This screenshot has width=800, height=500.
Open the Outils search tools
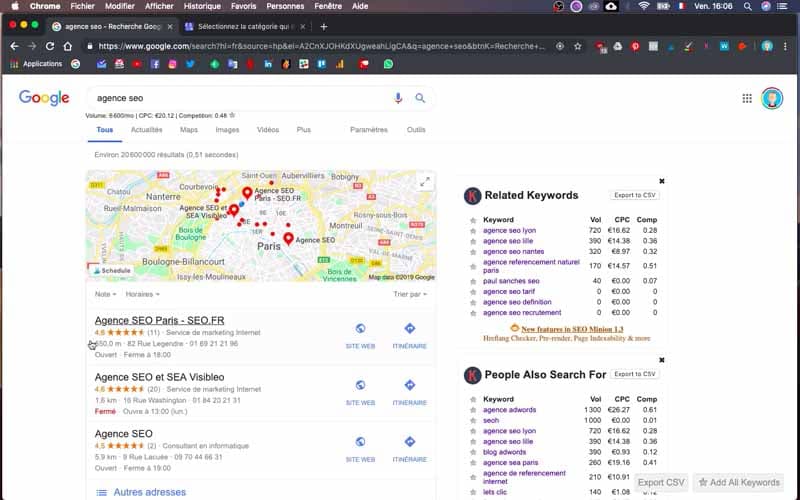pos(416,130)
